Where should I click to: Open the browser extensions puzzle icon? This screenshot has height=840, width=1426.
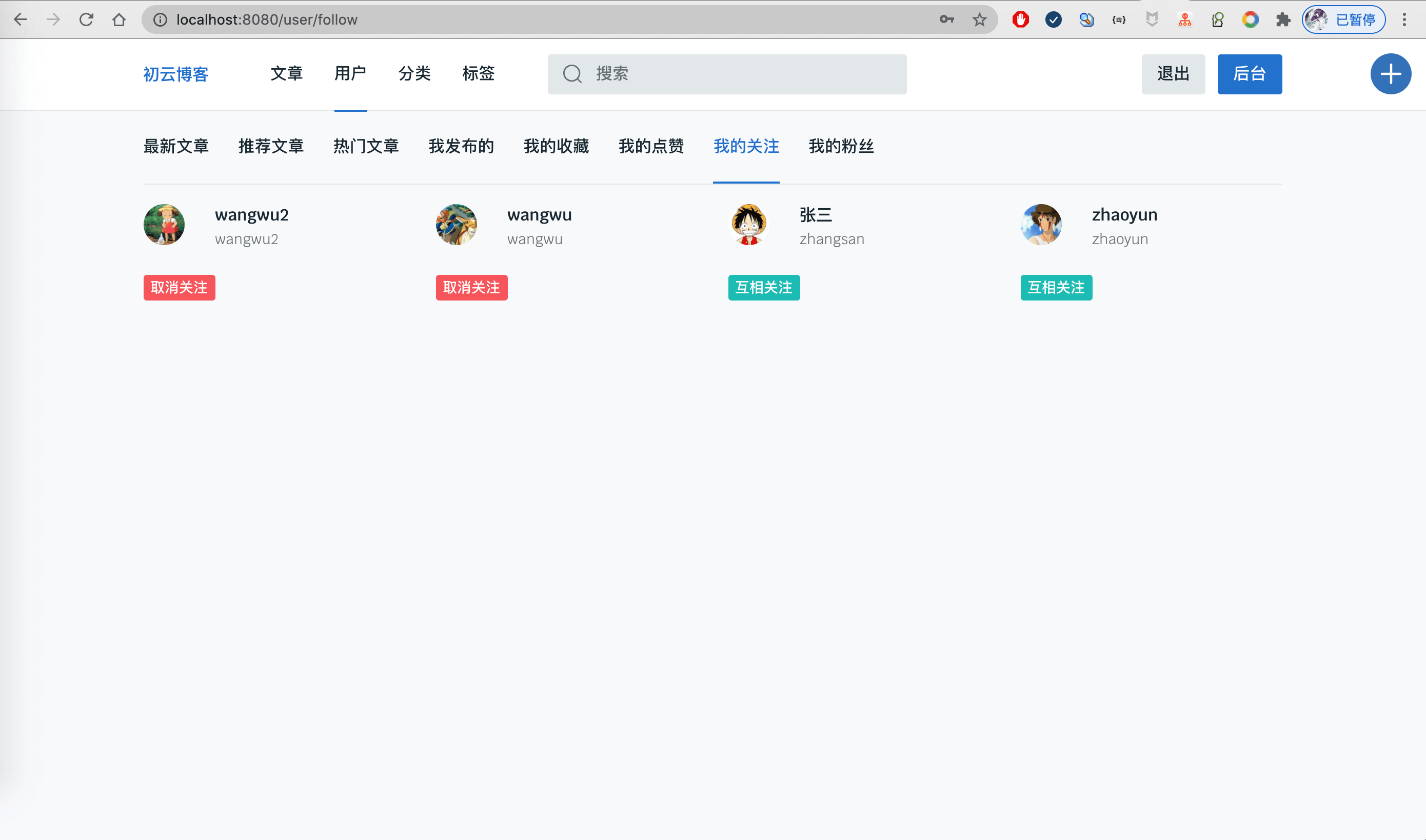point(1283,20)
